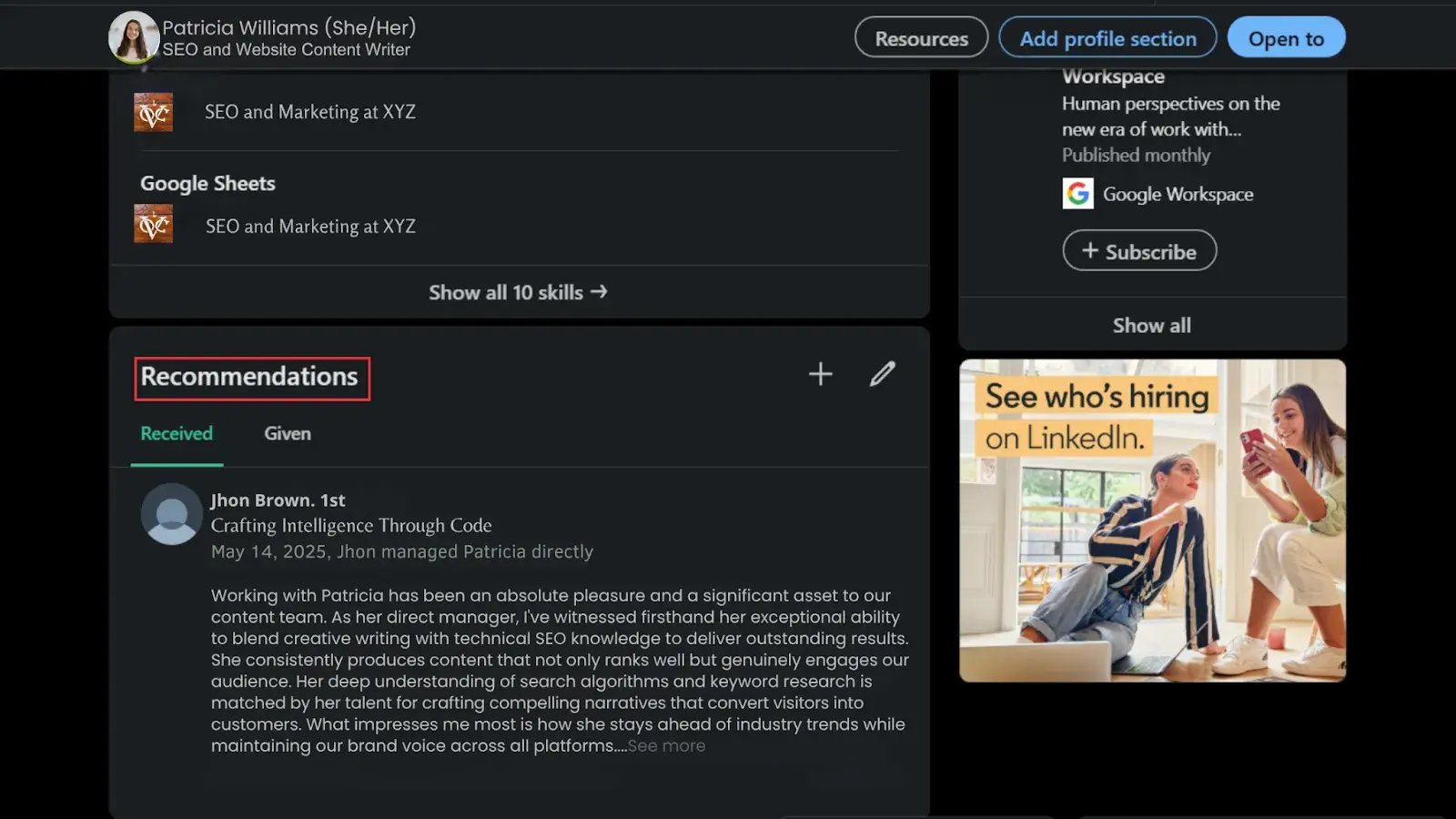Viewport: 1456px width, 819px height.
Task: Switch to the Given tab
Action: click(x=287, y=434)
